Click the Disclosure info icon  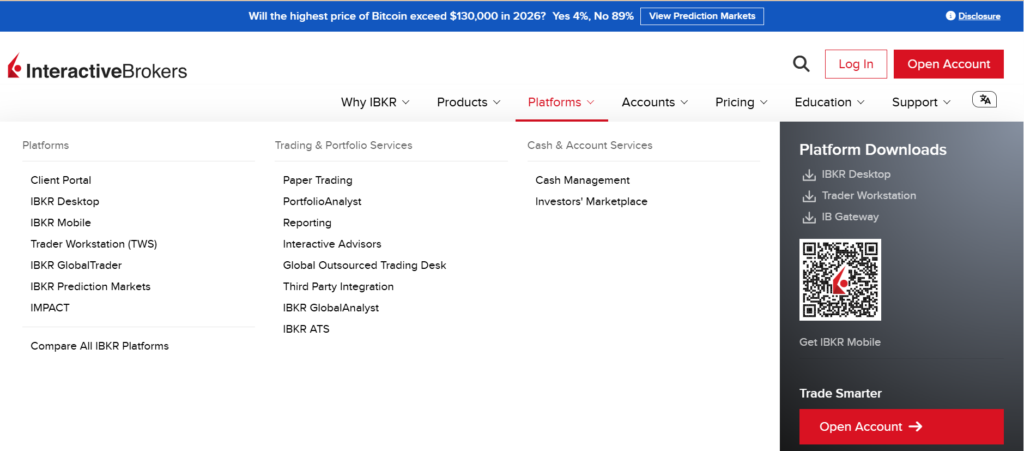tap(950, 16)
